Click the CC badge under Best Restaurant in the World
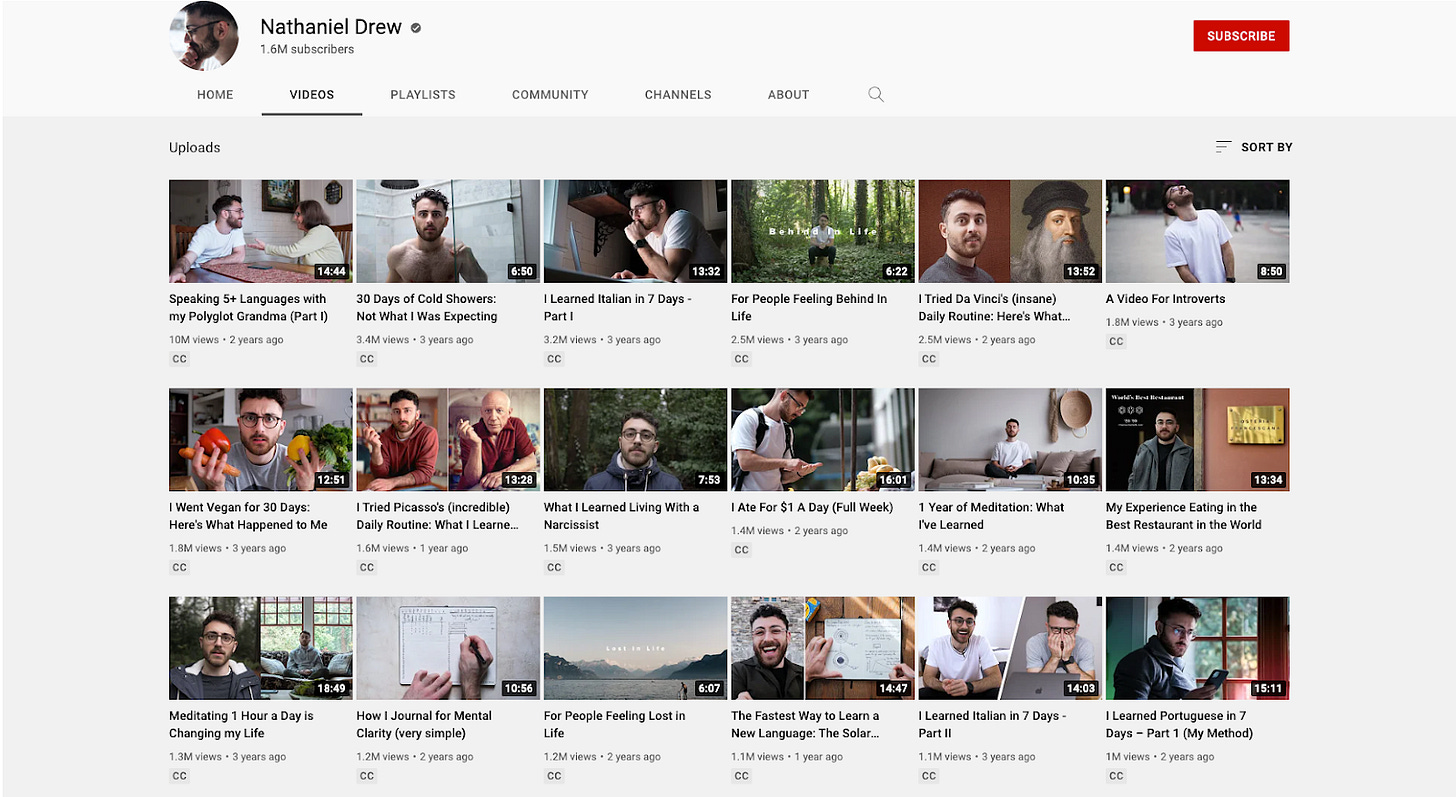 point(1116,567)
